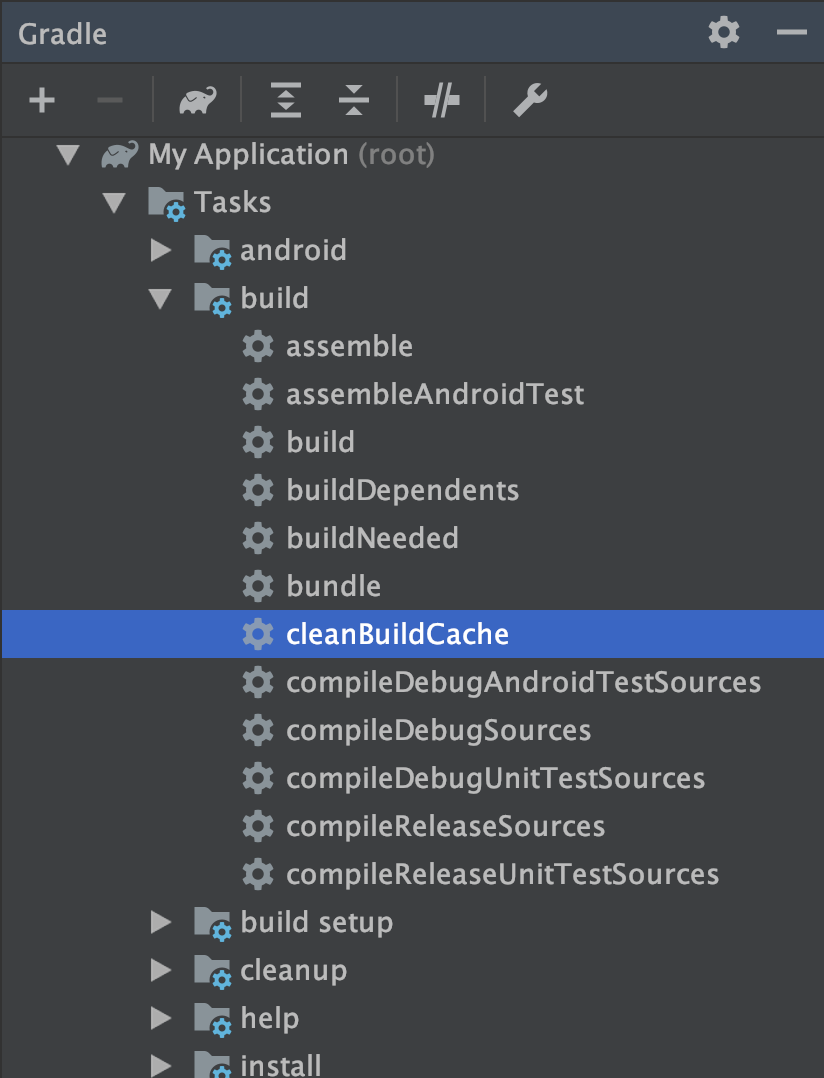This screenshot has width=824, height=1078.
Task: Open the Gradle panel options gear icon
Action: 723,32
